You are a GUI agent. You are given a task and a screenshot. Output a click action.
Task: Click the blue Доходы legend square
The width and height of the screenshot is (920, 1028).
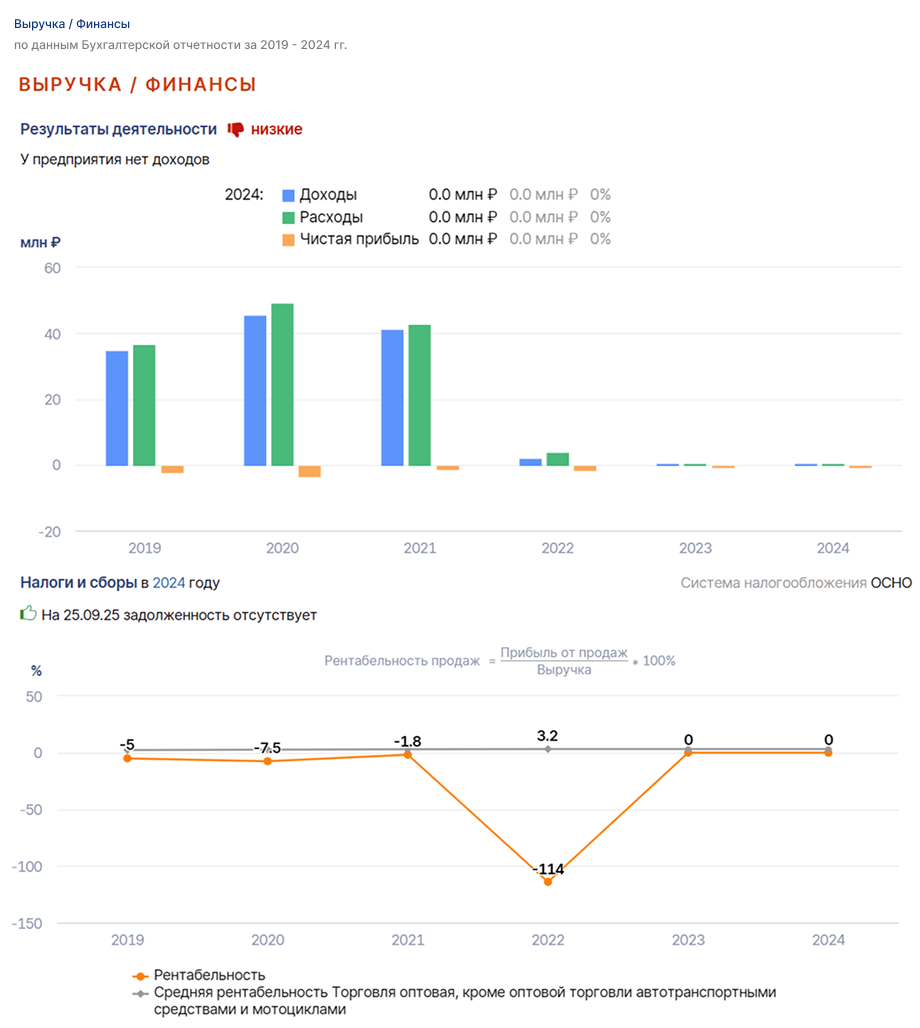click(288, 195)
